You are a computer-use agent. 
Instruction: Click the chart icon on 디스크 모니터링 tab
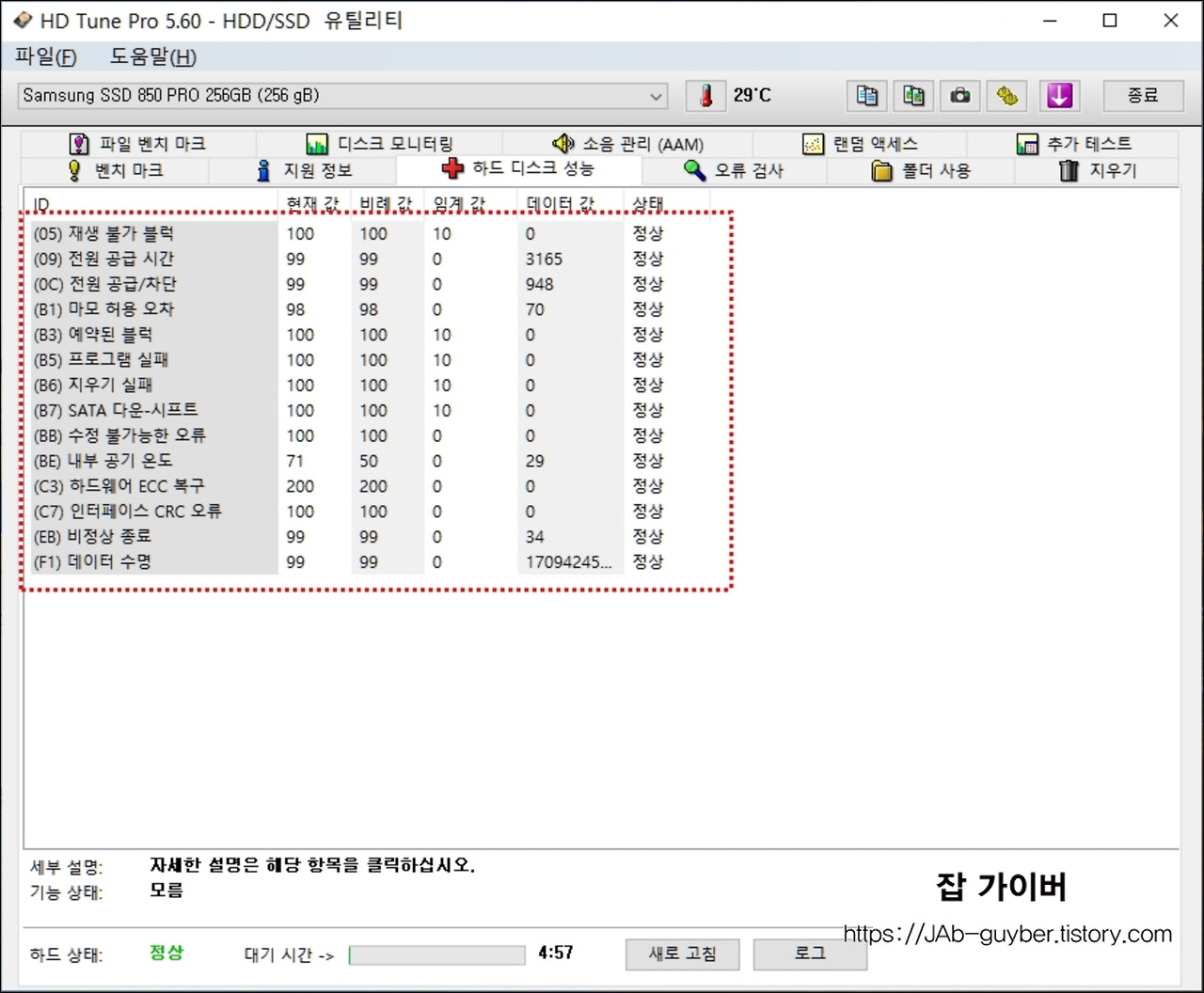317,143
